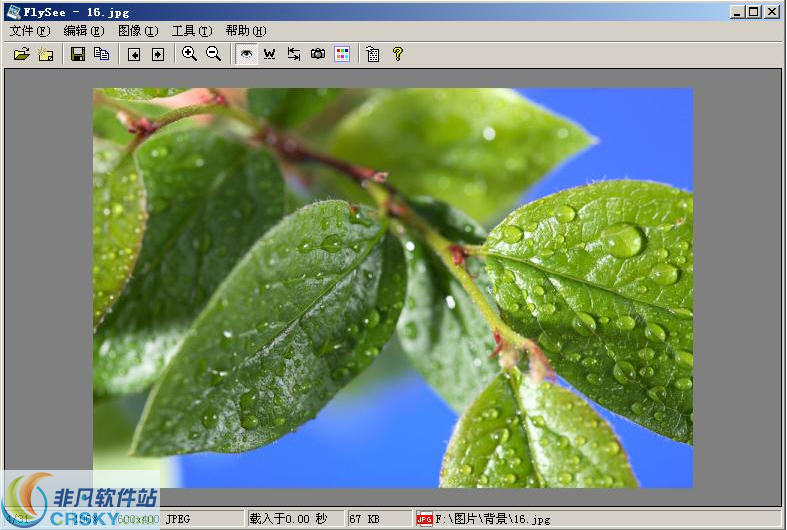The image size is (787, 530).
Task: Open the color grid thumbnails icon
Action: pos(342,54)
